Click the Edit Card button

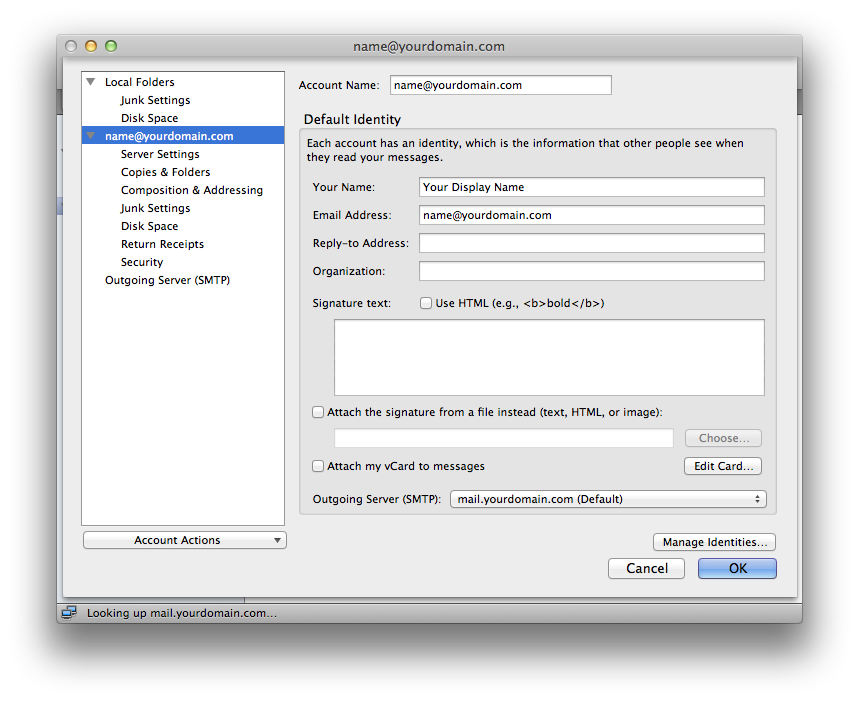(x=722, y=466)
